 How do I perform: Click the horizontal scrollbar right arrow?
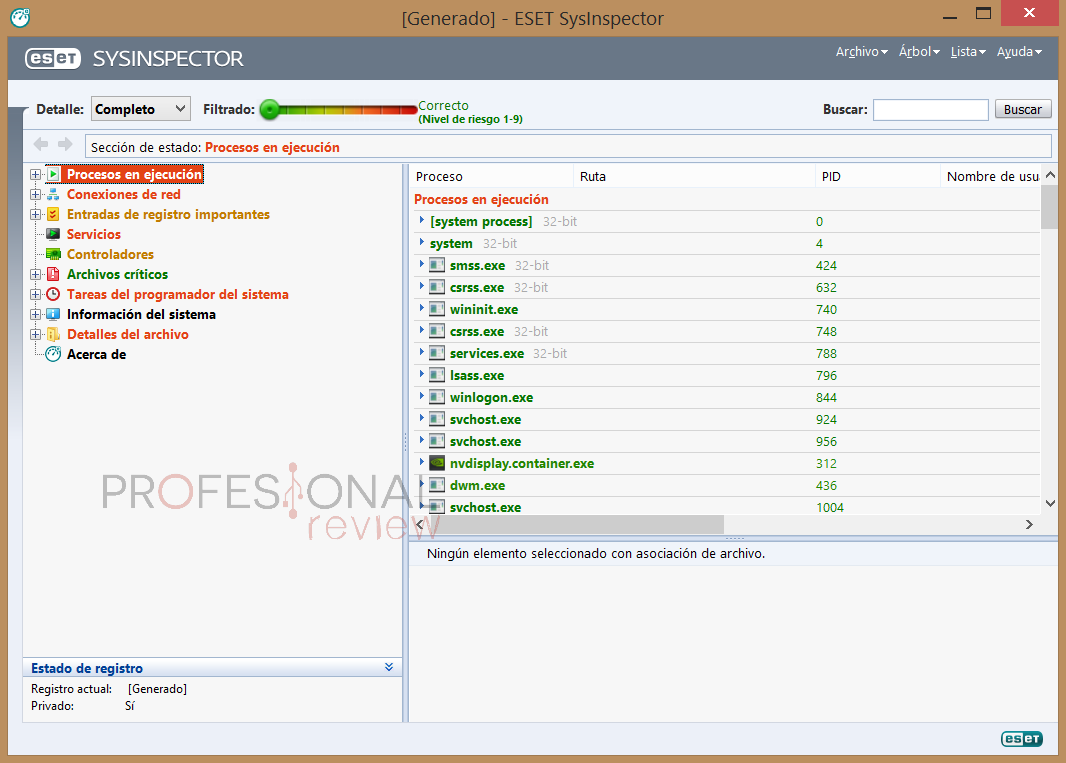click(x=1029, y=524)
